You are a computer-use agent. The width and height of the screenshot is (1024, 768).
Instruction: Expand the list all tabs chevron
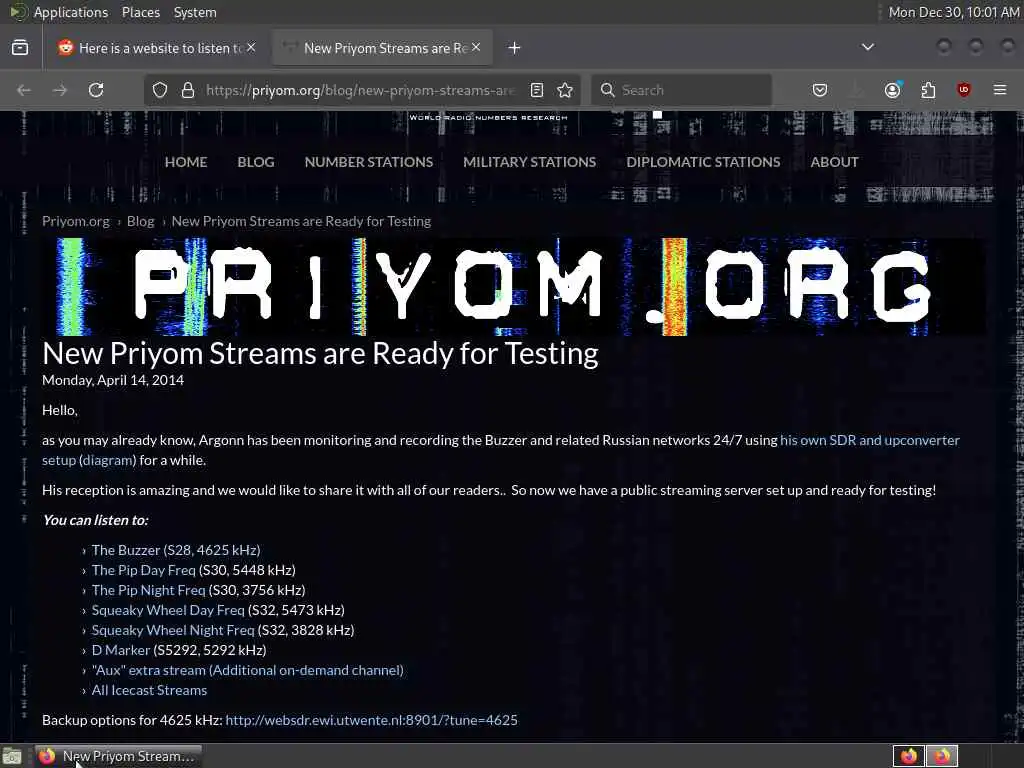pyautogui.click(x=868, y=47)
